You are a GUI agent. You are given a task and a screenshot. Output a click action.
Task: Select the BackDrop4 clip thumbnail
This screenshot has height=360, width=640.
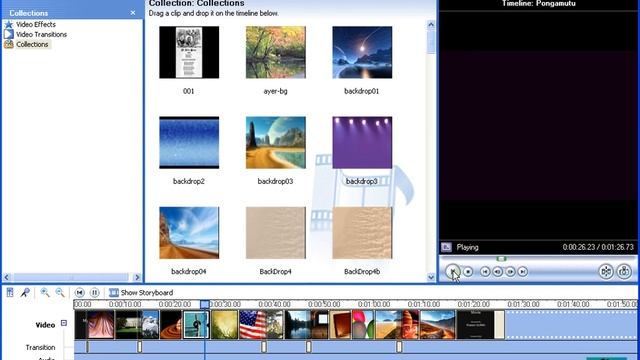[x=276, y=233]
